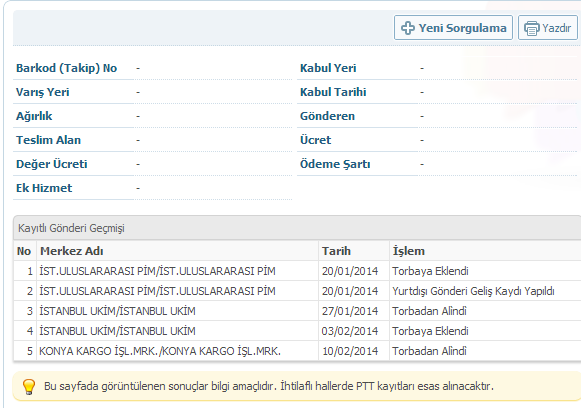This screenshot has width=581, height=408.
Task: Select row with Yurtdışı Gönderi Geliş Kaydı Yapıldı
Action: [297, 291]
